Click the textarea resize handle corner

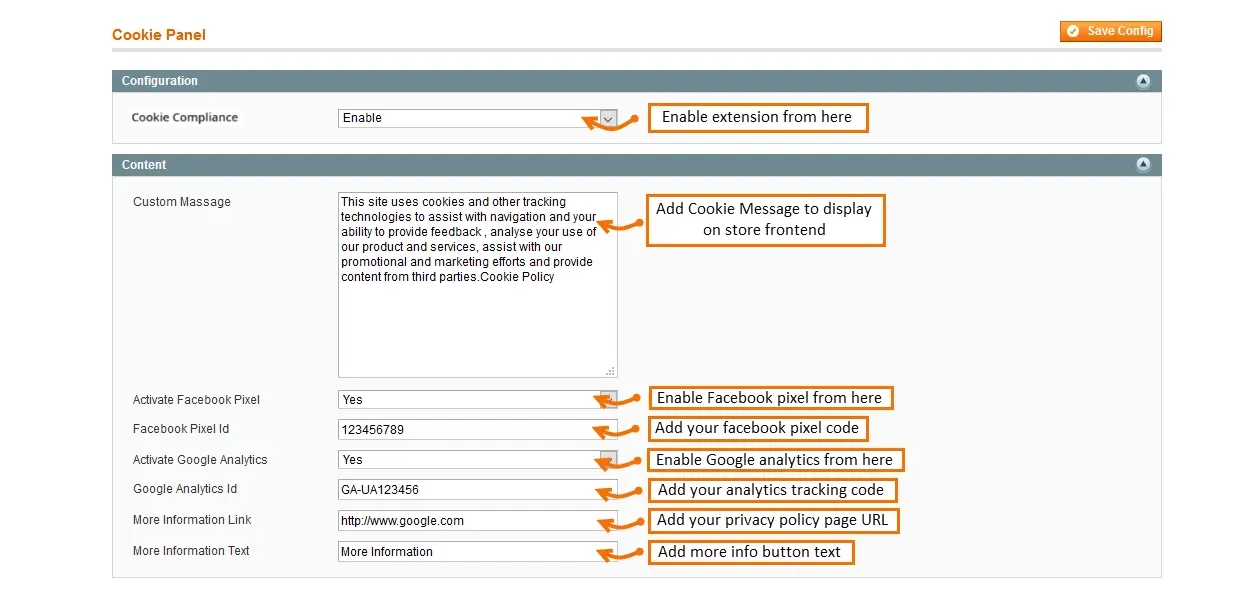click(611, 371)
